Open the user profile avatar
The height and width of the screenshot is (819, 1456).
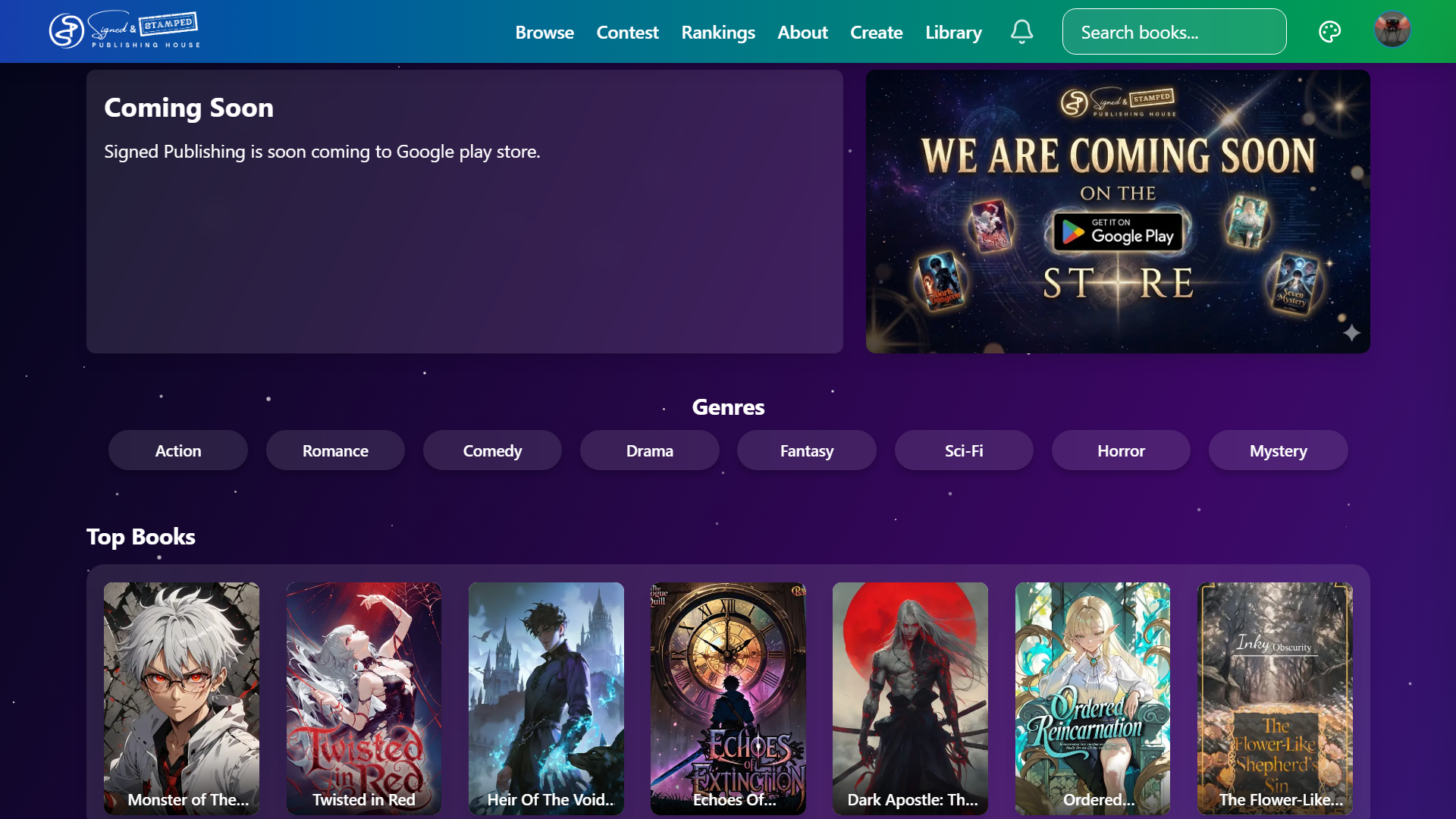1392,30
